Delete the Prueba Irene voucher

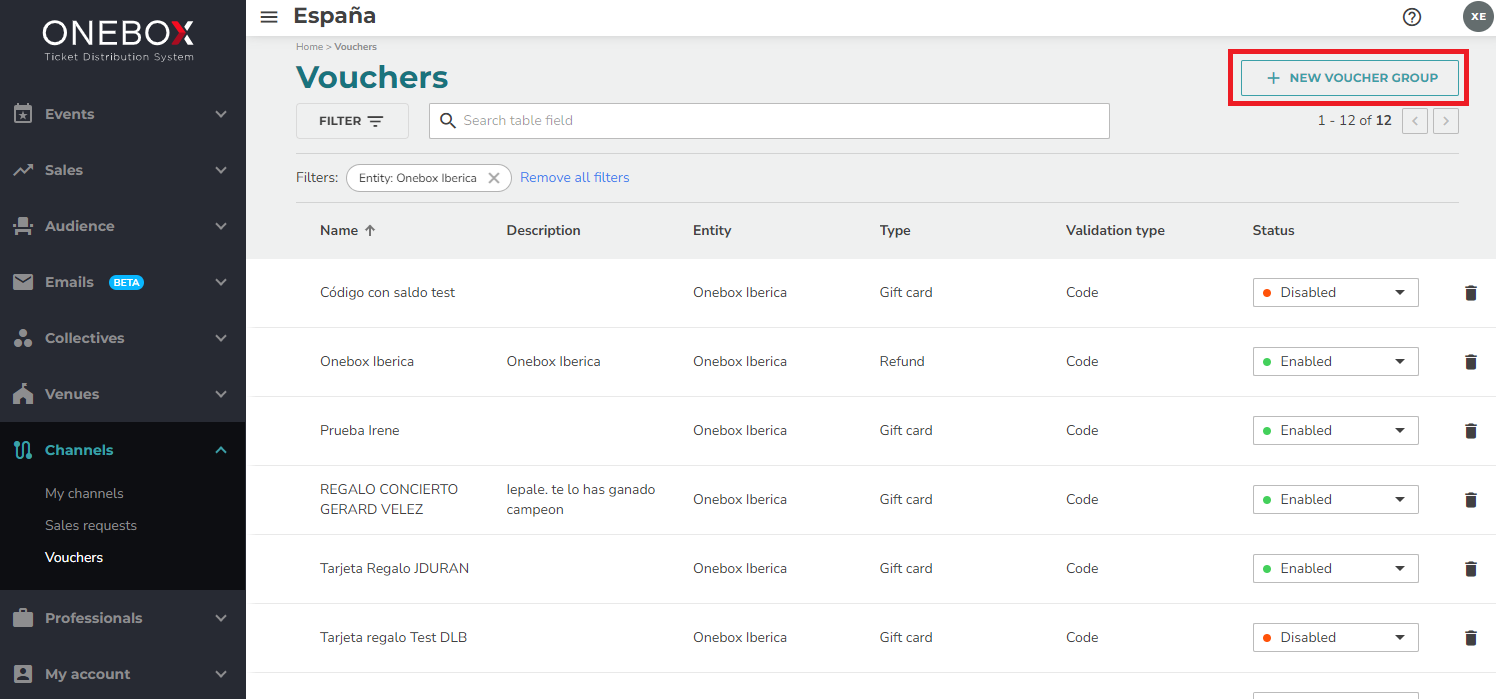pyautogui.click(x=1470, y=431)
